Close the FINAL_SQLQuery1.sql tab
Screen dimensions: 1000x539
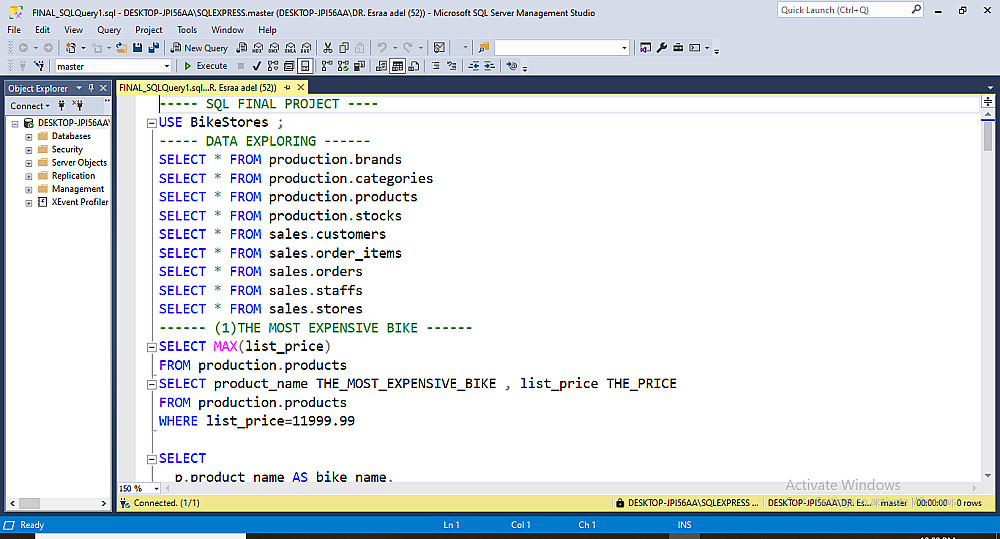coord(301,87)
